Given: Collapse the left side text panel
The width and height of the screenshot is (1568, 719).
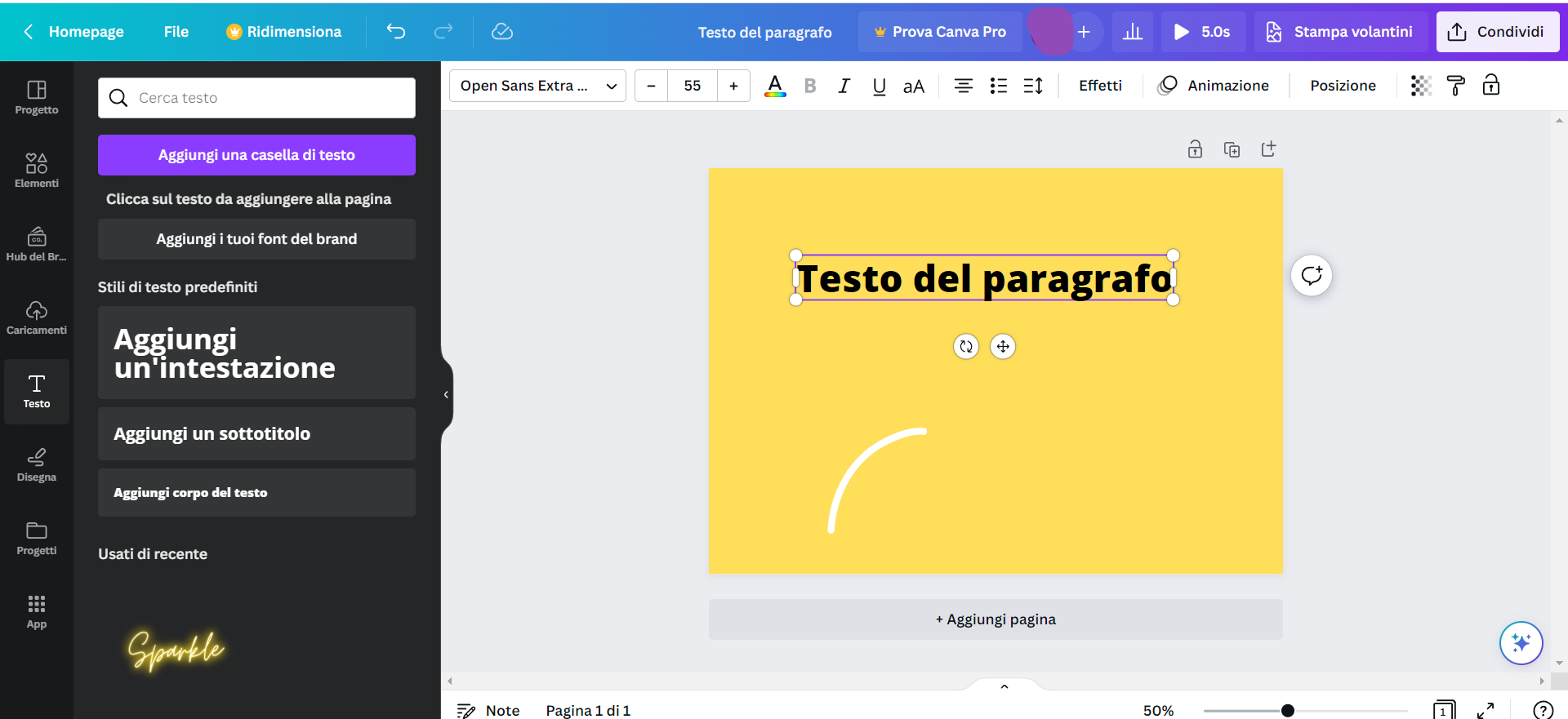Looking at the screenshot, I should pyautogui.click(x=446, y=395).
